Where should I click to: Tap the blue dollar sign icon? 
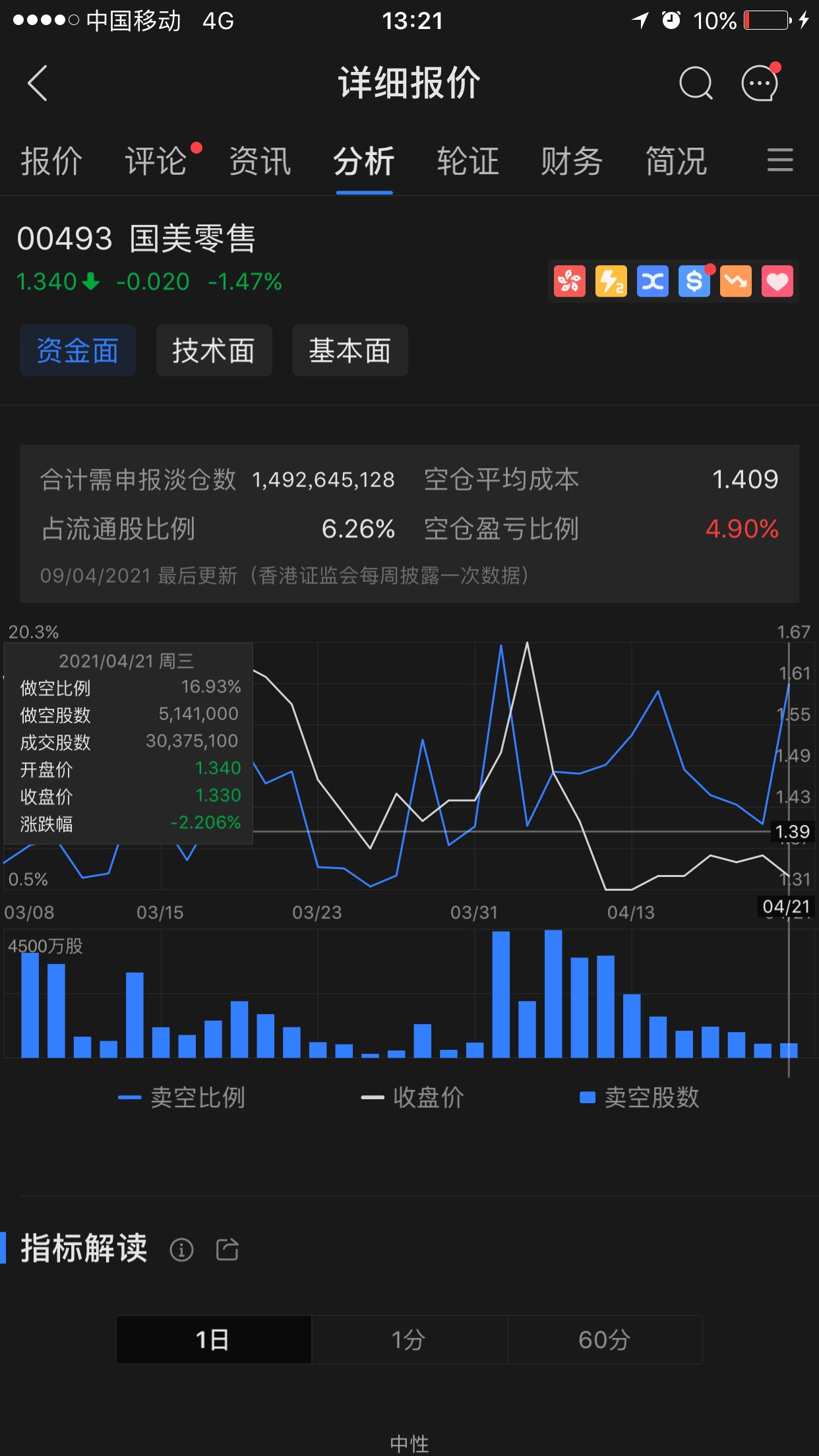coord(694,282)
